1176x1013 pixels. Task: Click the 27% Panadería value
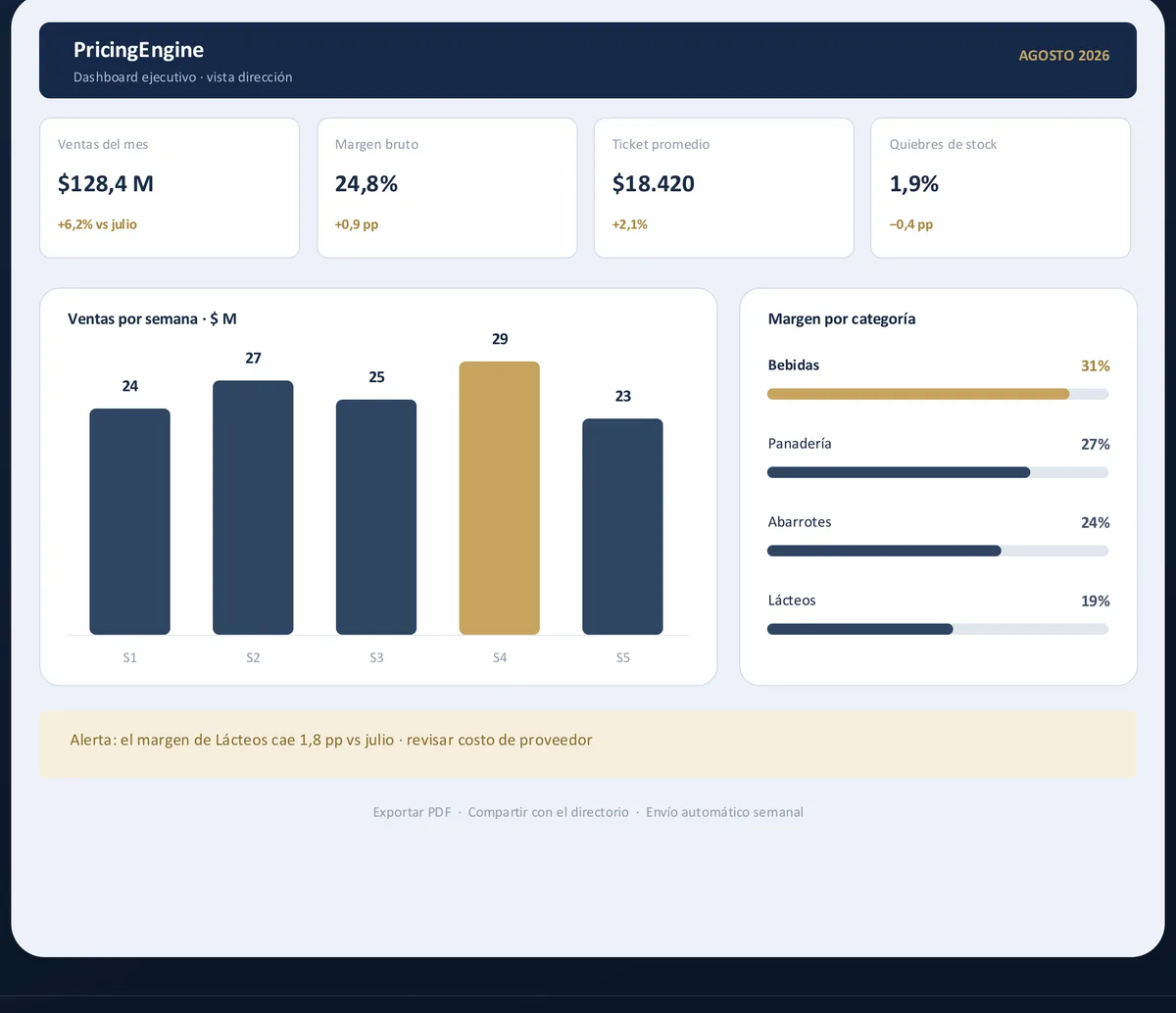coord(1096,444)
